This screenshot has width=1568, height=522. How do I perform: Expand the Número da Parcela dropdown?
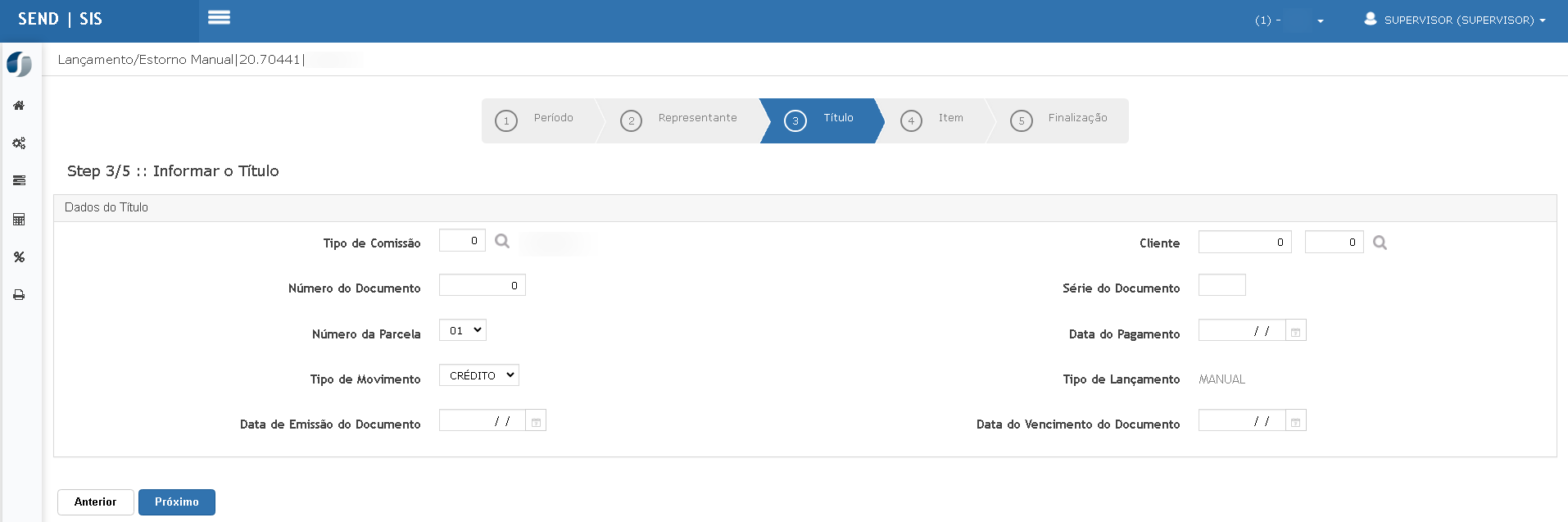click(463, 330)
